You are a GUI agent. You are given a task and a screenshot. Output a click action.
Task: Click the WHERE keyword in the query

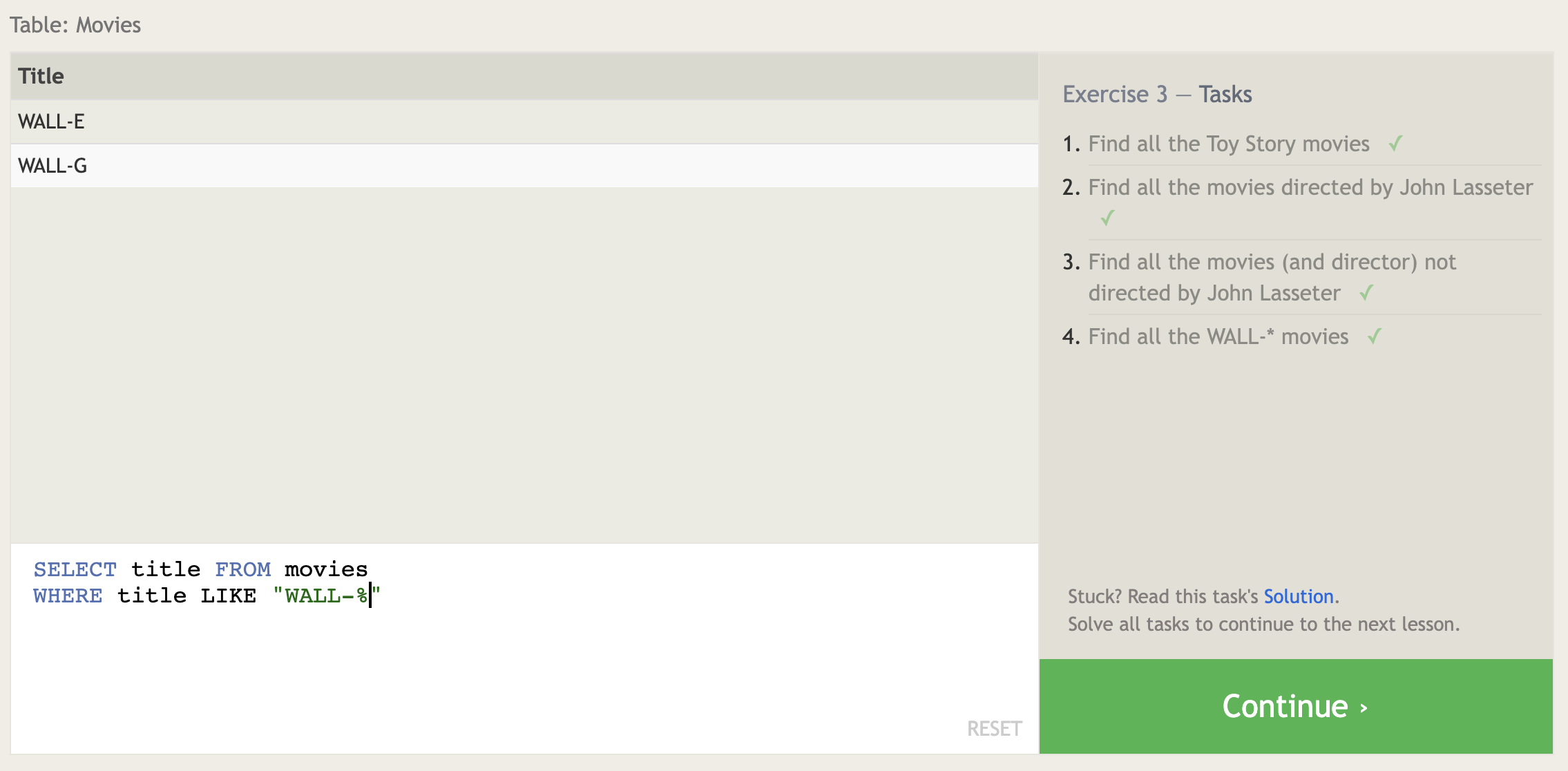[x=68, y=596]
